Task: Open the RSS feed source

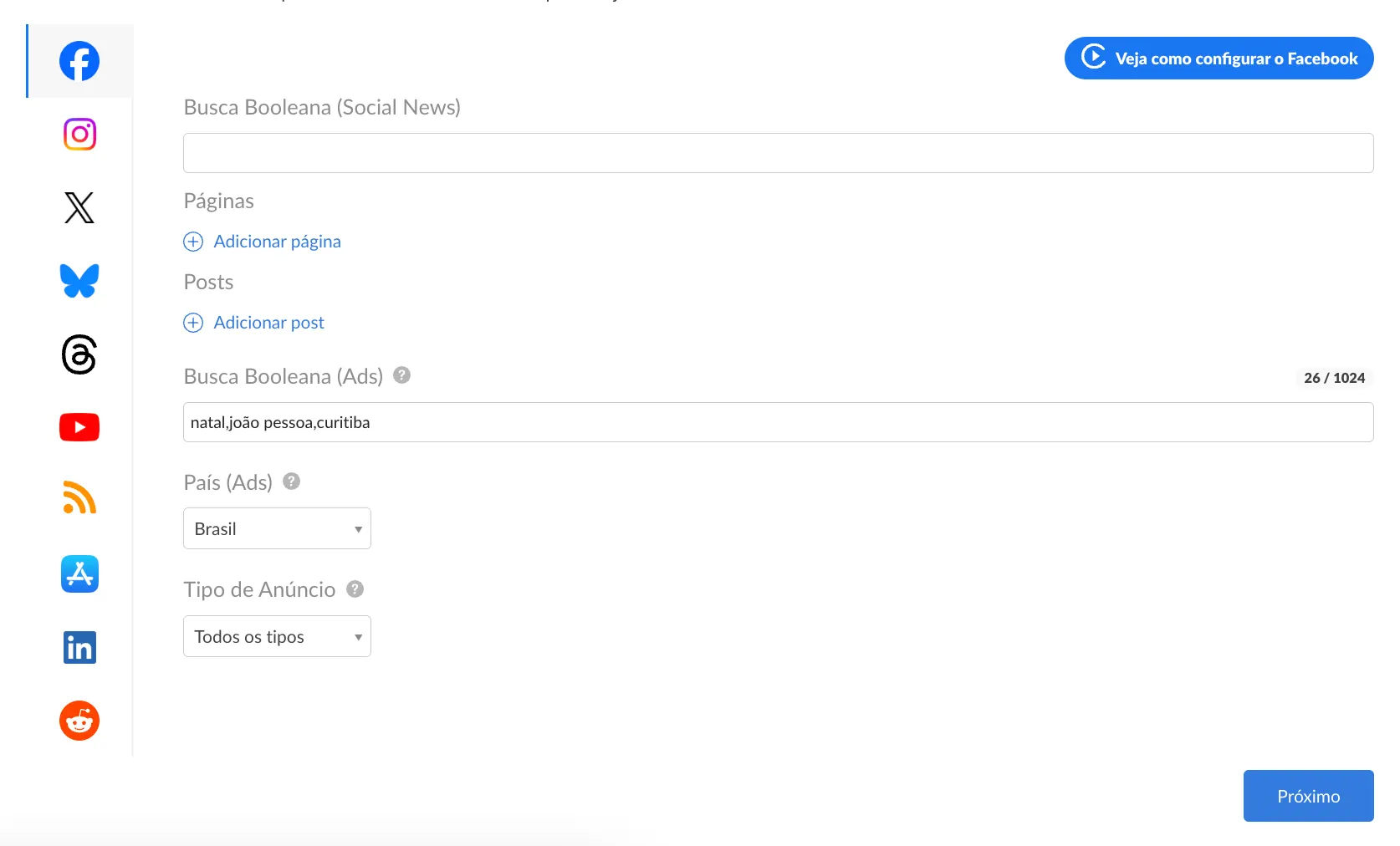Action: [79, 498]
